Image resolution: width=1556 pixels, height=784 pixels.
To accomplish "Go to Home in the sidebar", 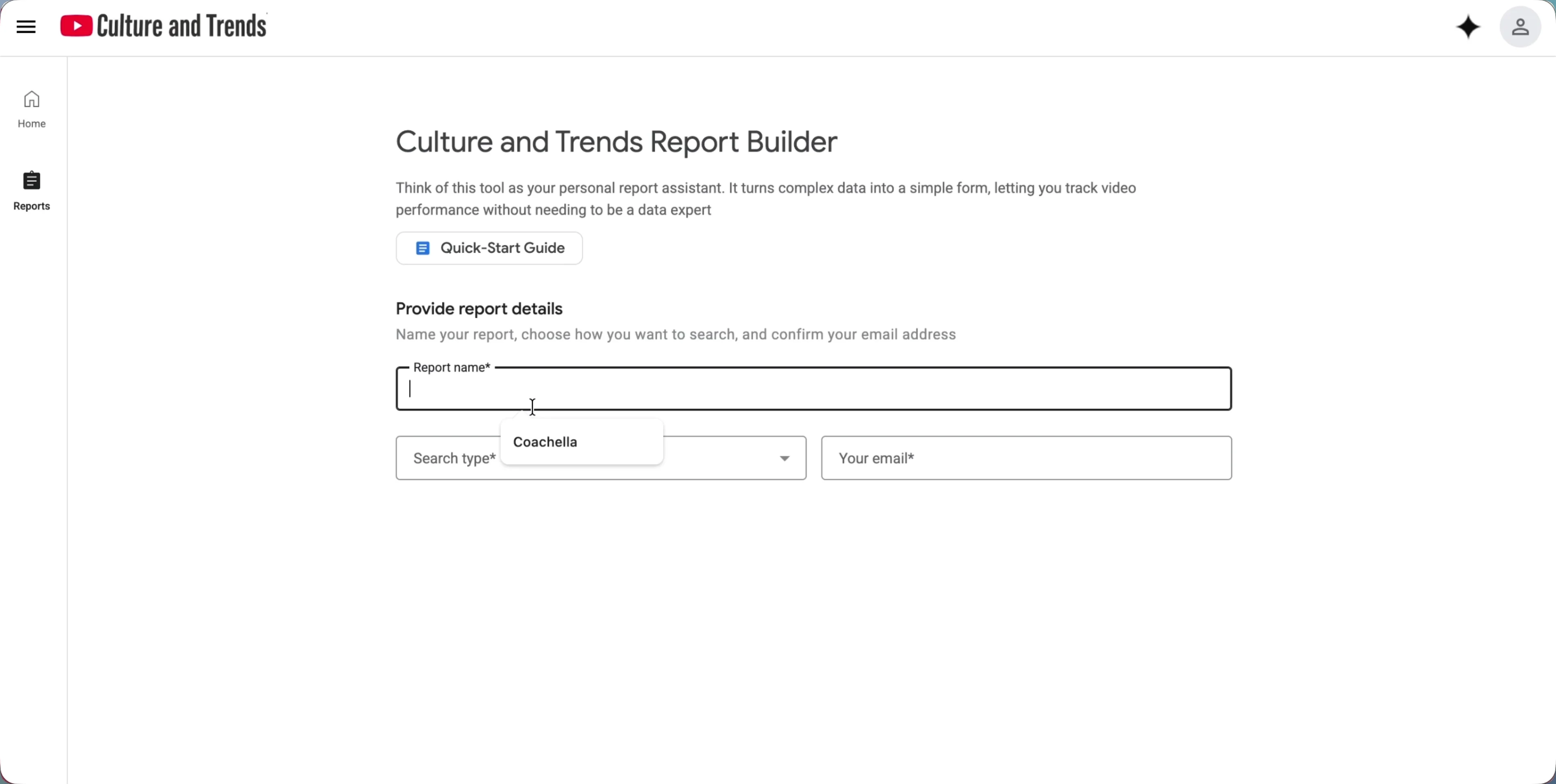I will (32, 109).
